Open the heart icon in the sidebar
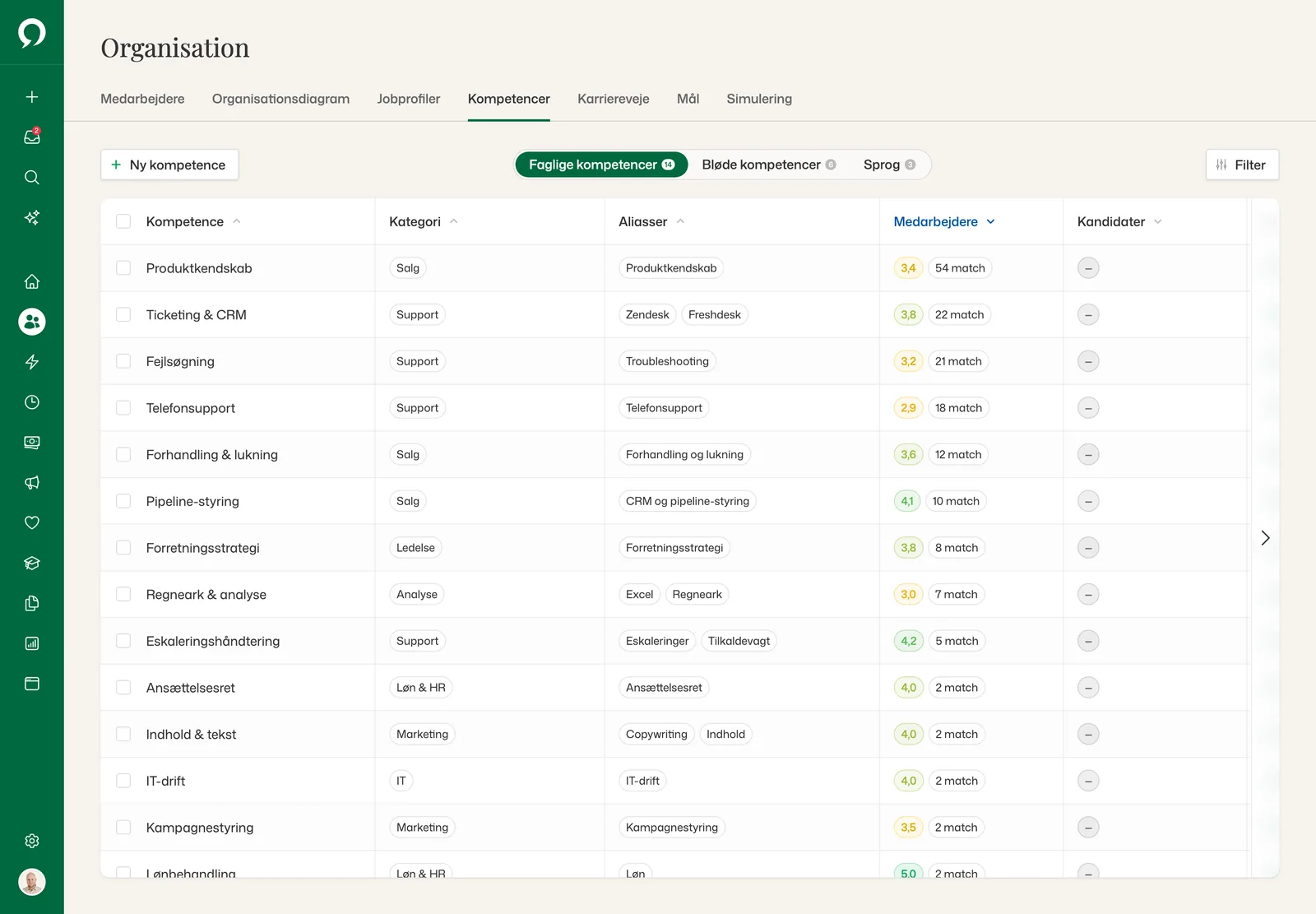This screenshot has height=914, width=1316. tap(32, 523)
